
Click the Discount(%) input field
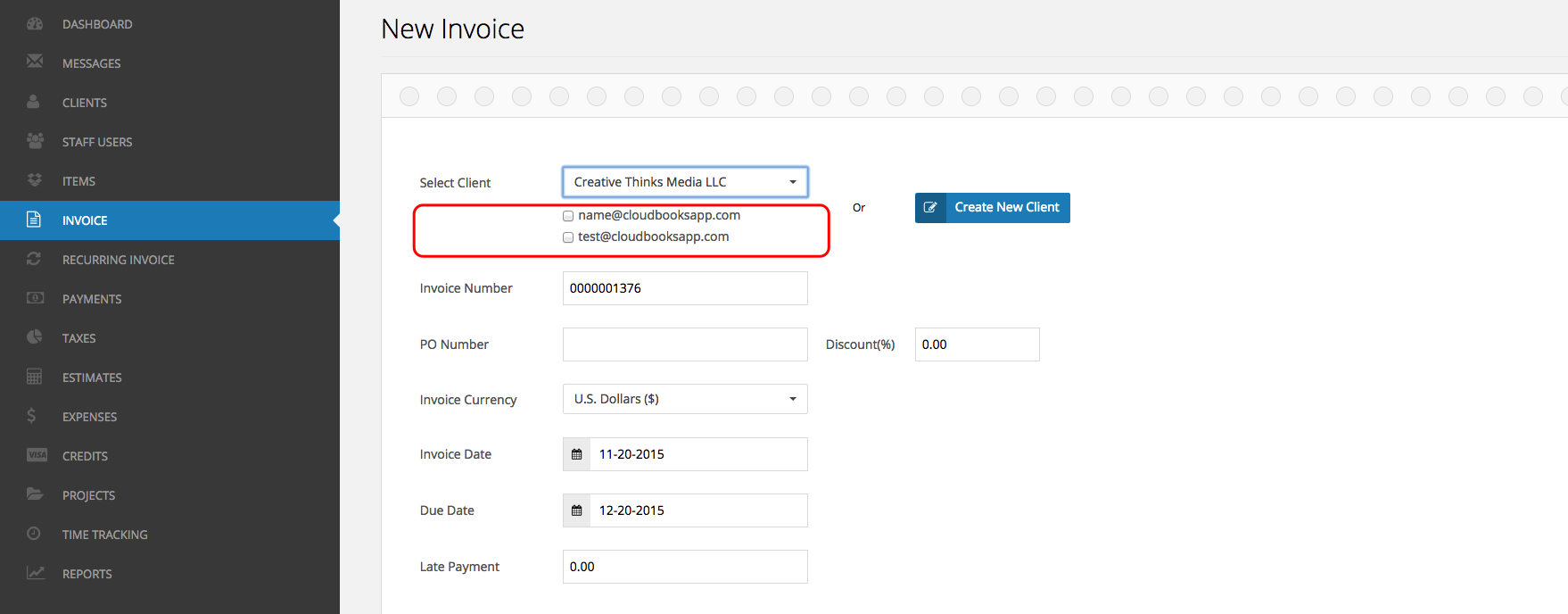coord(977,344)
